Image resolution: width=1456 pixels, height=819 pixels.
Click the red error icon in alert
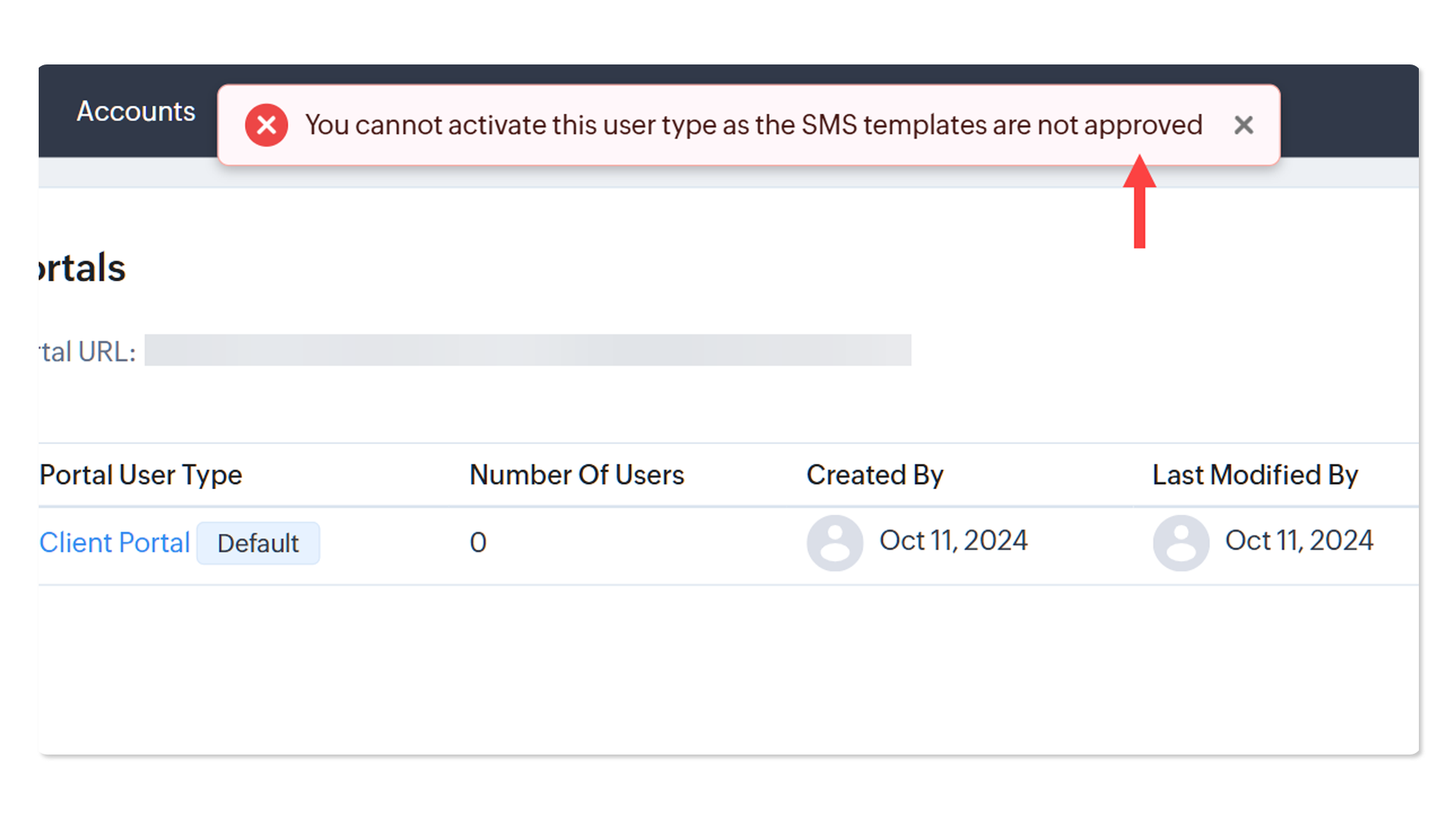click(266, 125)
